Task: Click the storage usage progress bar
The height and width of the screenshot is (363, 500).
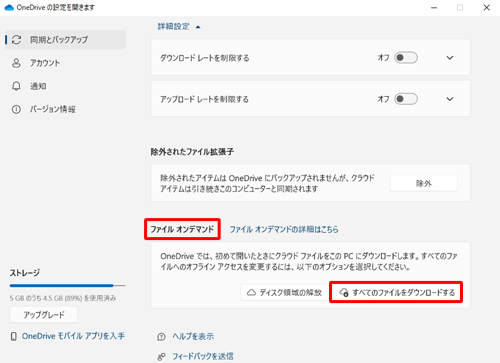Action: coord(67,286)
